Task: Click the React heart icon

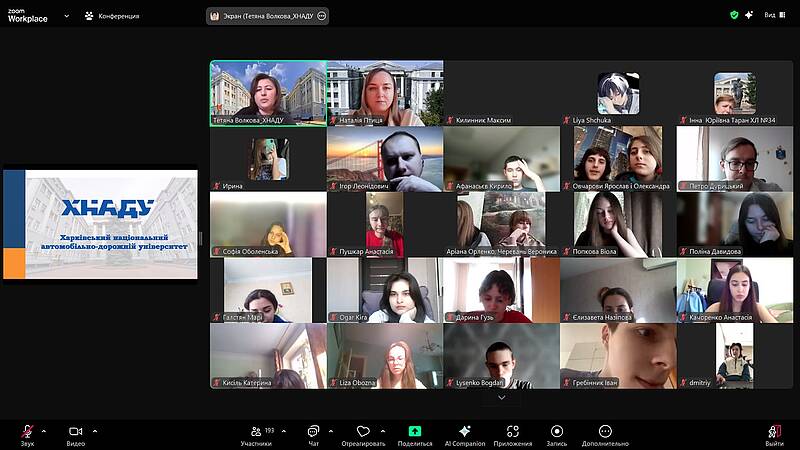Action: pos(363,431)
